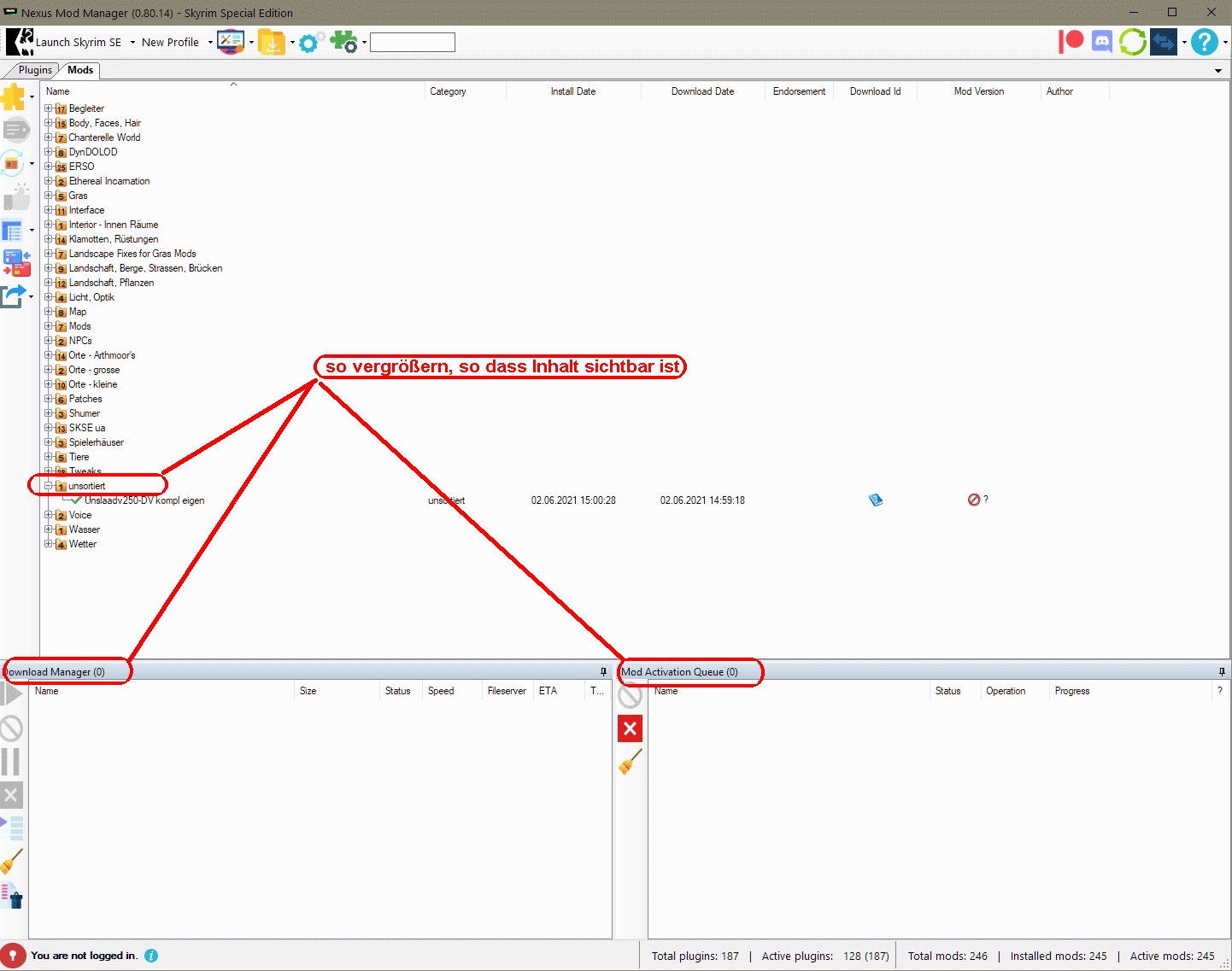Click the blue help question mark icon
This screenshot has height=971, width=1232.
(x=1205, y=41)
